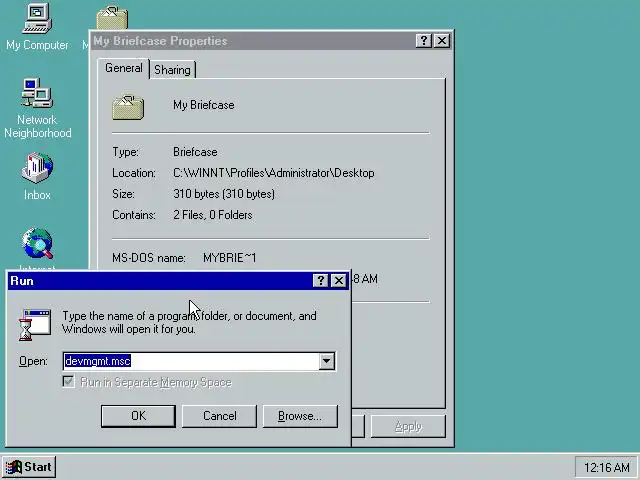Image resolution: width=640 pixels, height=480 pixels.
Task: Click the Browse... button
Action: tap(300, 416)
